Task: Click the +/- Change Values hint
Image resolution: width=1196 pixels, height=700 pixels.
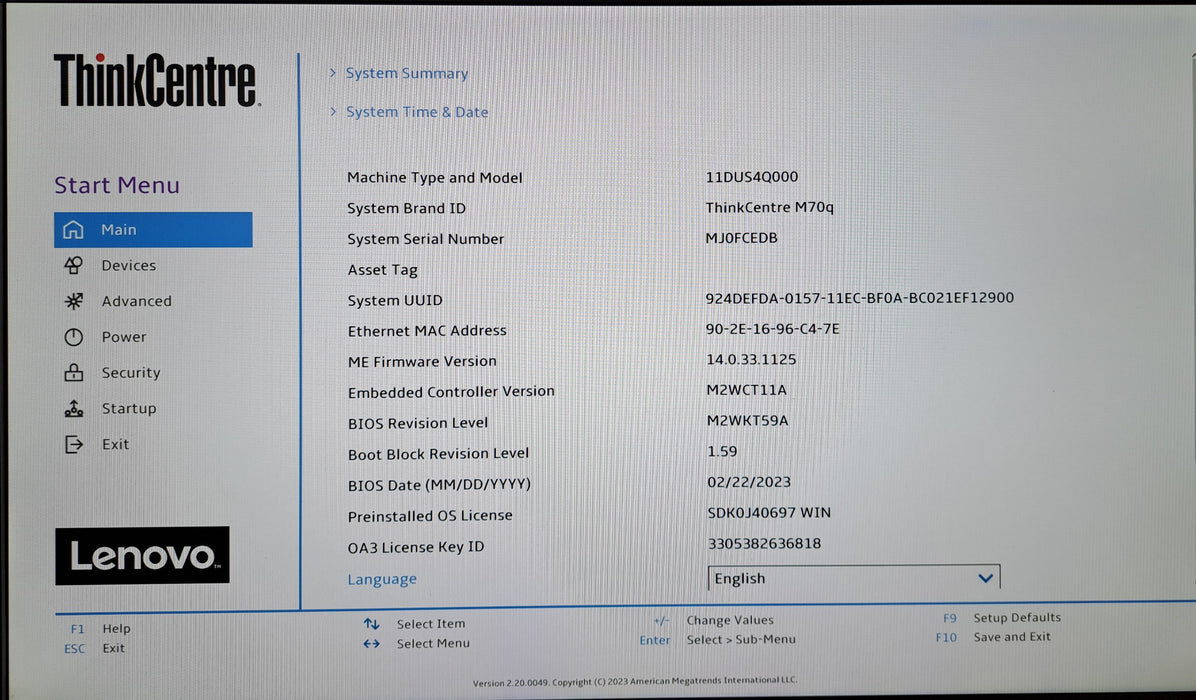Action: tap(713, 620)
